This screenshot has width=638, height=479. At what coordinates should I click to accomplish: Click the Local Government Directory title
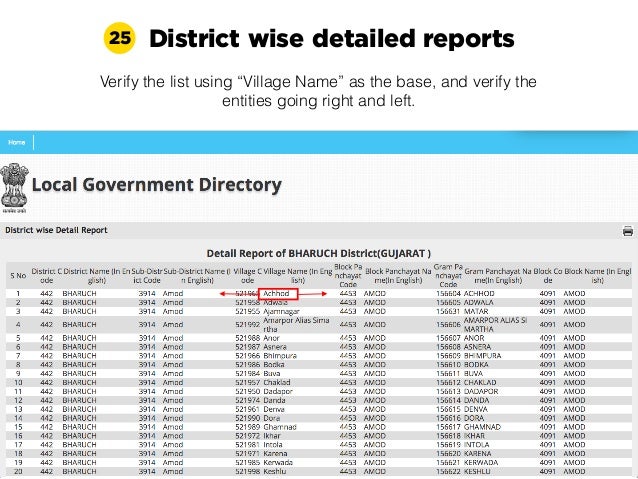[x=157, y=185]
